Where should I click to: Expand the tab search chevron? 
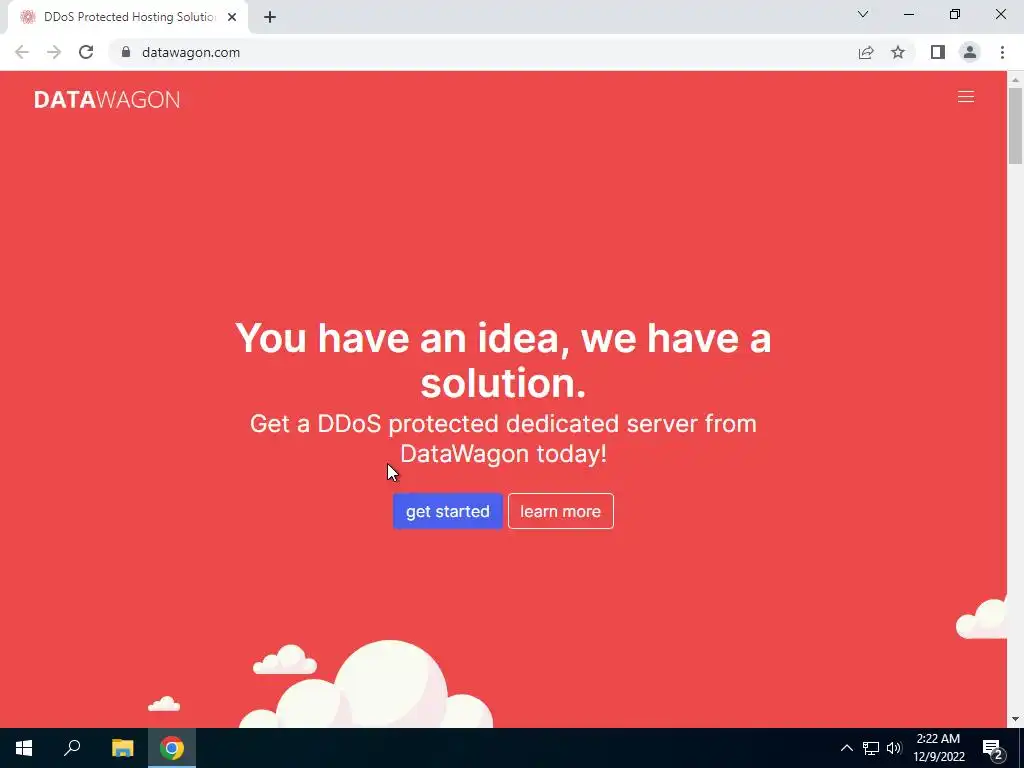[863, 14]
